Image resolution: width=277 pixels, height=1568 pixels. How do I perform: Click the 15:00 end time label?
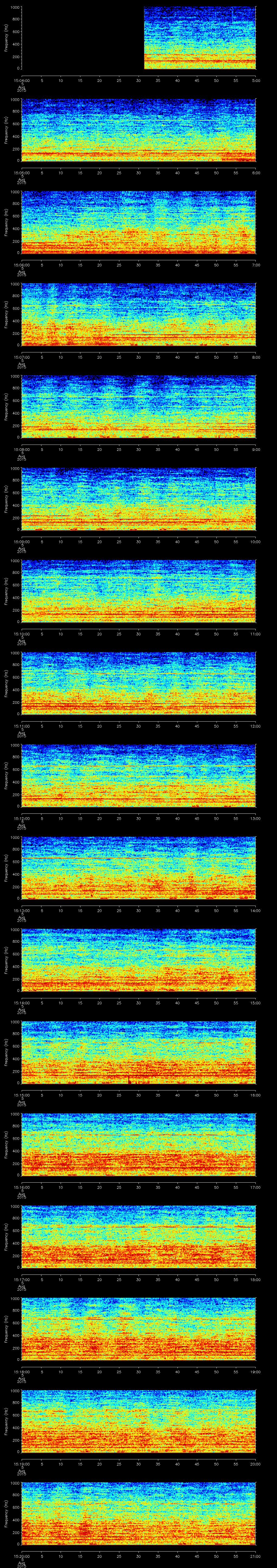tap(255, 1003)
